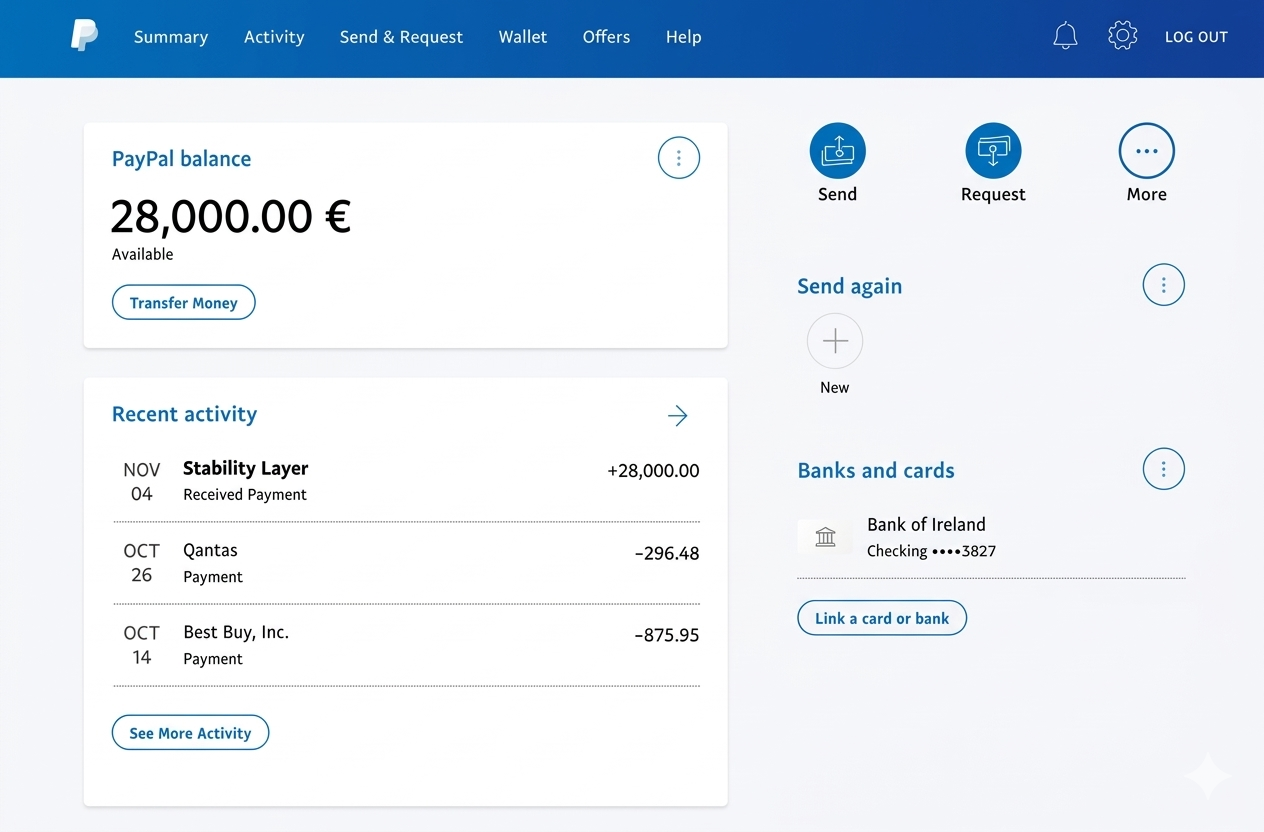Open the notifications bell
1264x832 pixels.
[1065, 37]
